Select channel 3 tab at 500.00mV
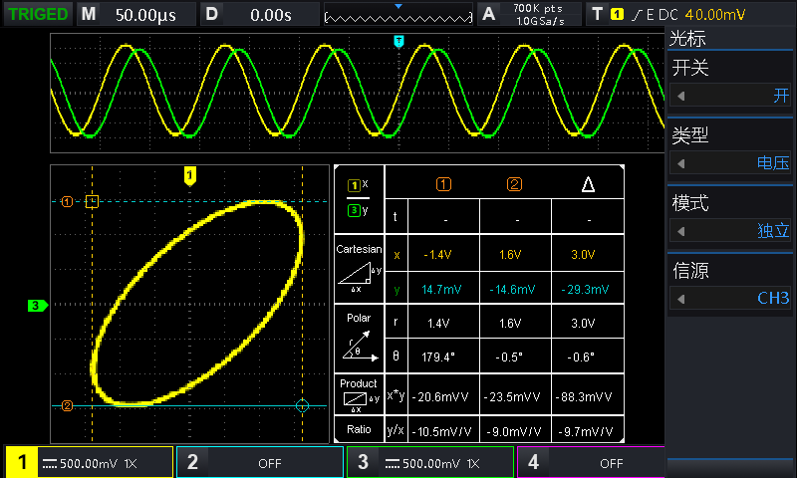The width and height of the screenshot is (797, 478). tap(430, 463)
